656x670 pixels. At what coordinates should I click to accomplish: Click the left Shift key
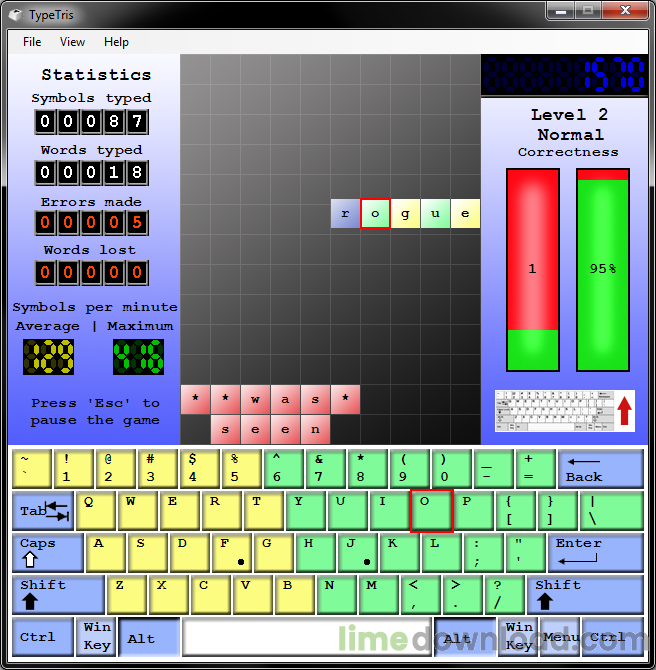[58, 594]
